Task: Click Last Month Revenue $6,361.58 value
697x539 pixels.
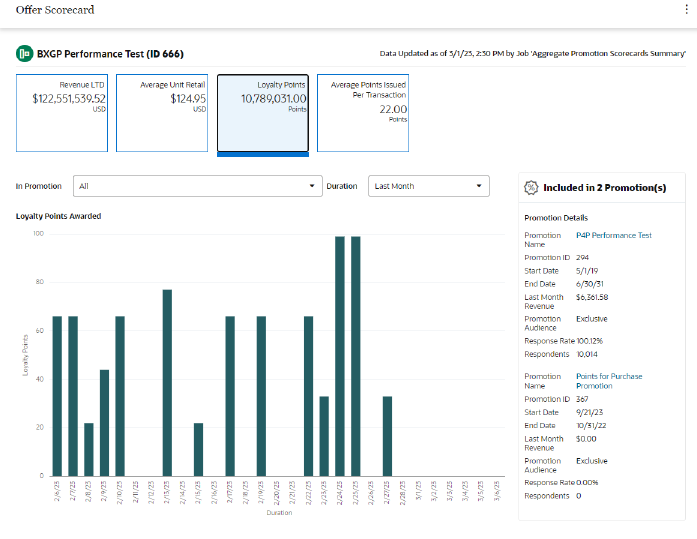Action: click(x=592, y=297)
